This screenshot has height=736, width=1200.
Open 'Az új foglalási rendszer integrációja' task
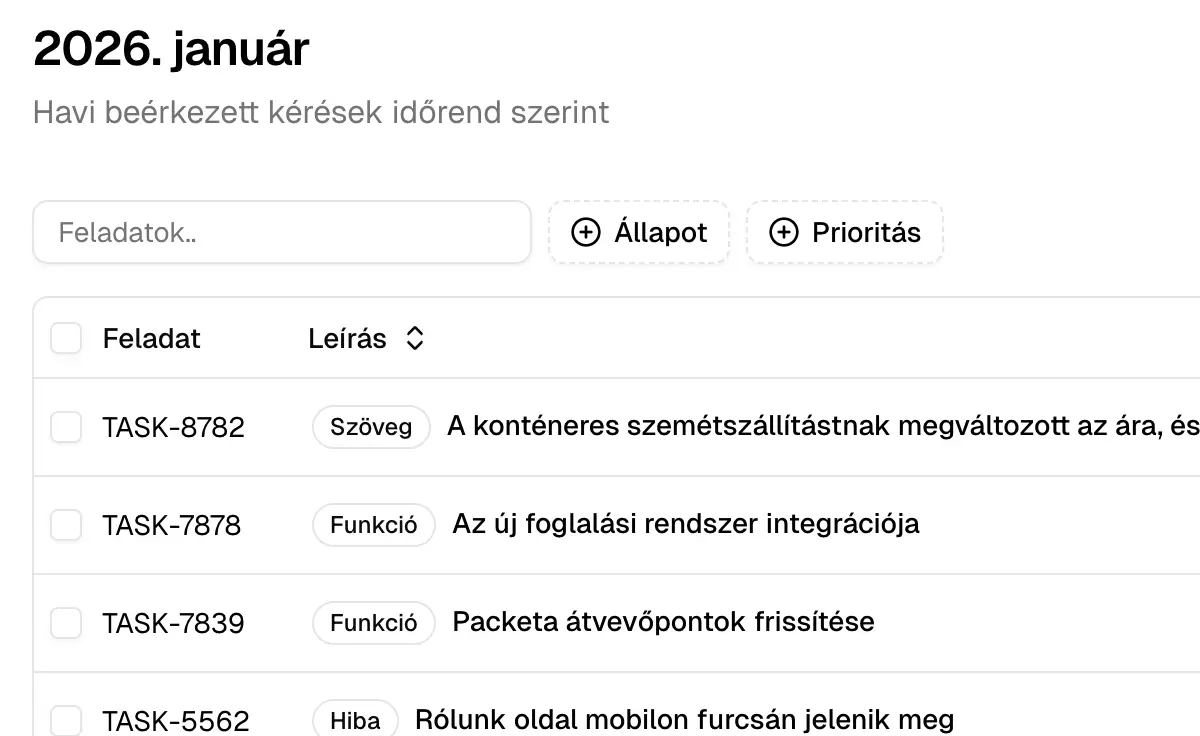[685, 524]
